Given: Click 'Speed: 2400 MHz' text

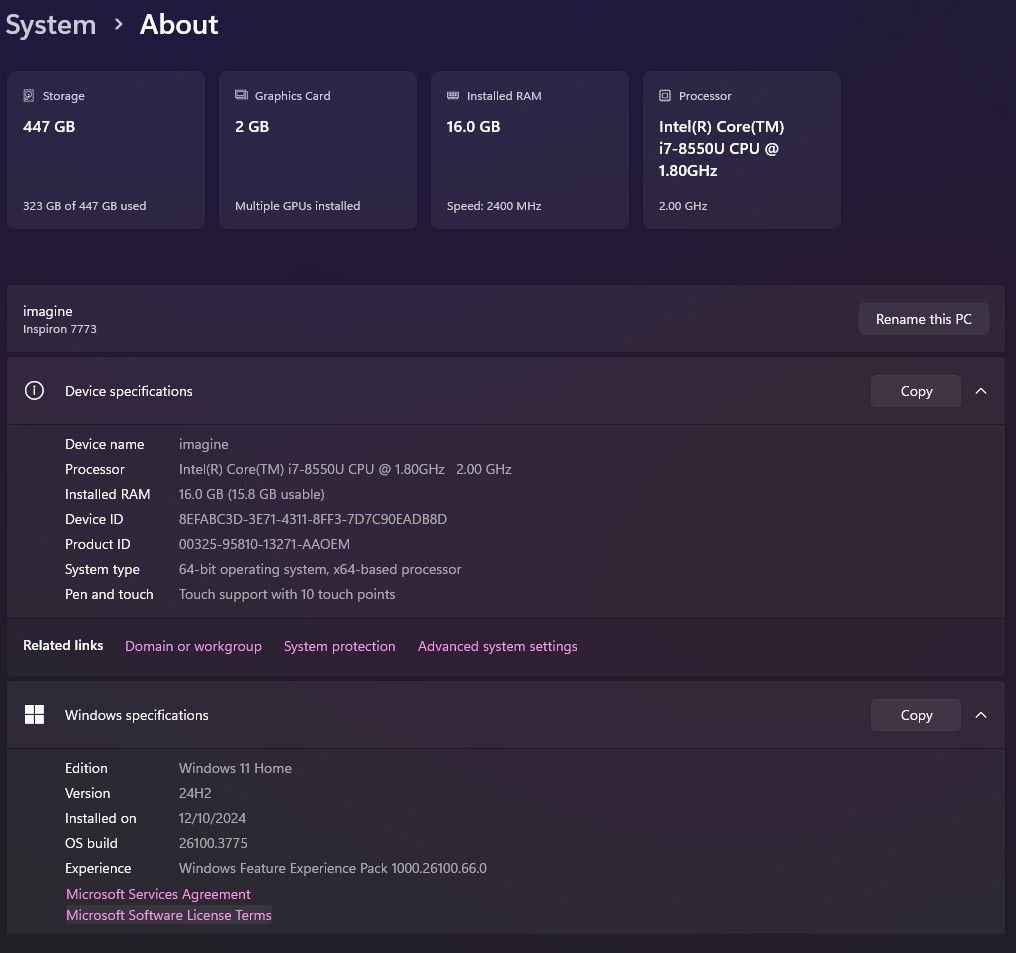Looking at the screenshot, I should tap(494, 206).
